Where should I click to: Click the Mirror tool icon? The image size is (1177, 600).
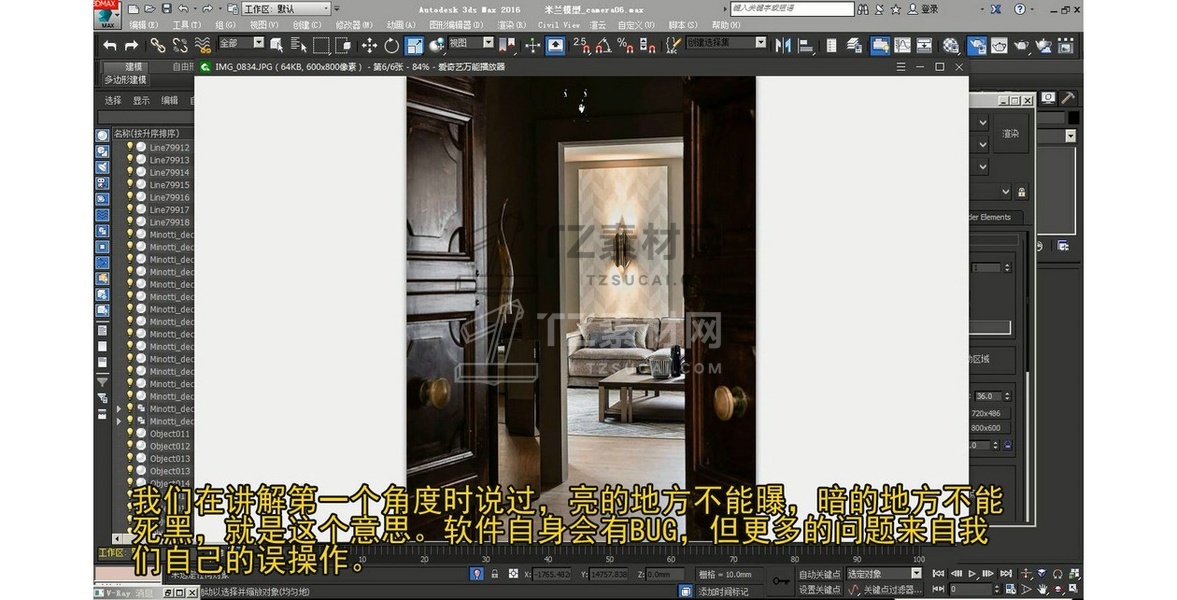point(783,46)
